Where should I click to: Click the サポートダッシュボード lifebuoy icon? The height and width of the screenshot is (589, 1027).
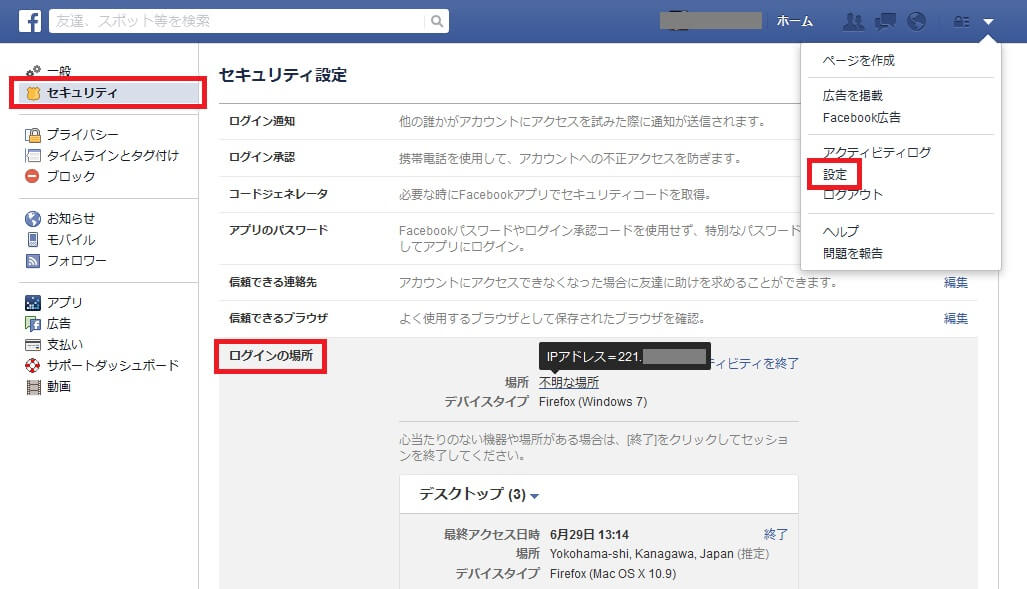pos(33,366)
